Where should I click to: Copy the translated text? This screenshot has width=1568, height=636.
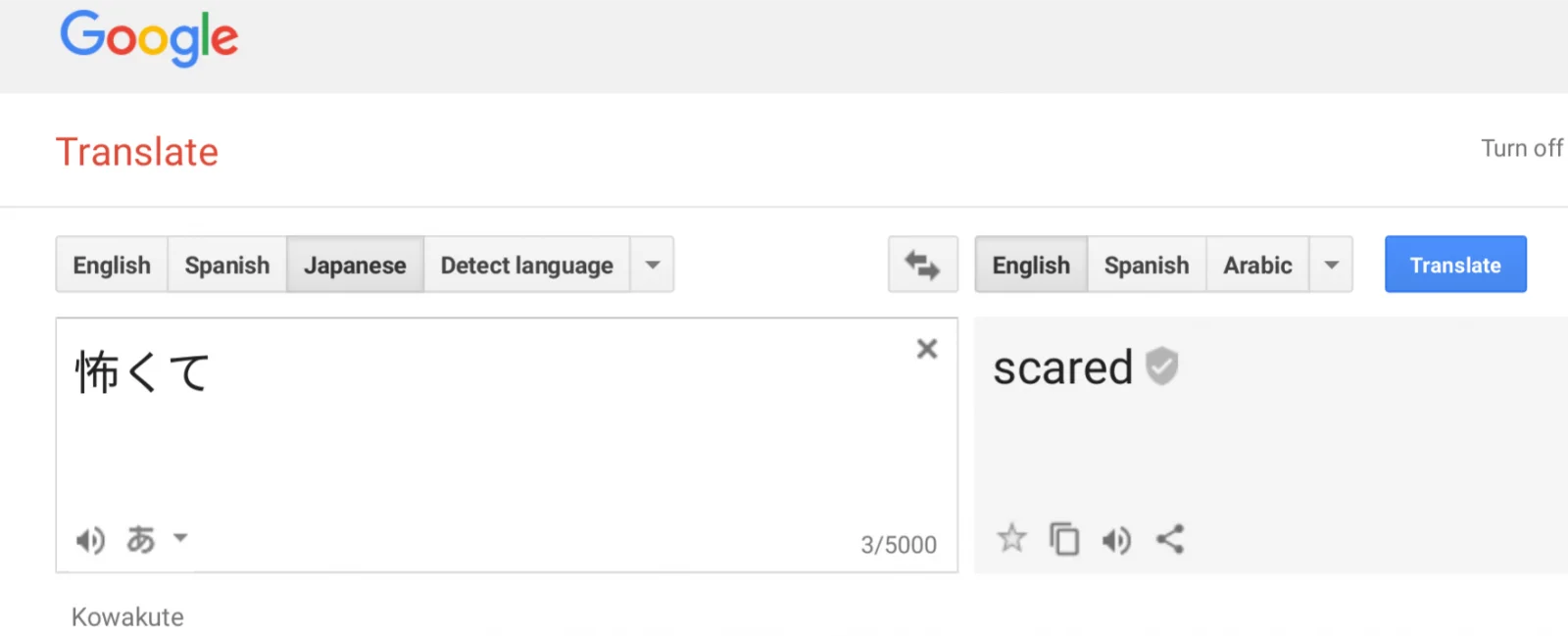coord(1064,539)
